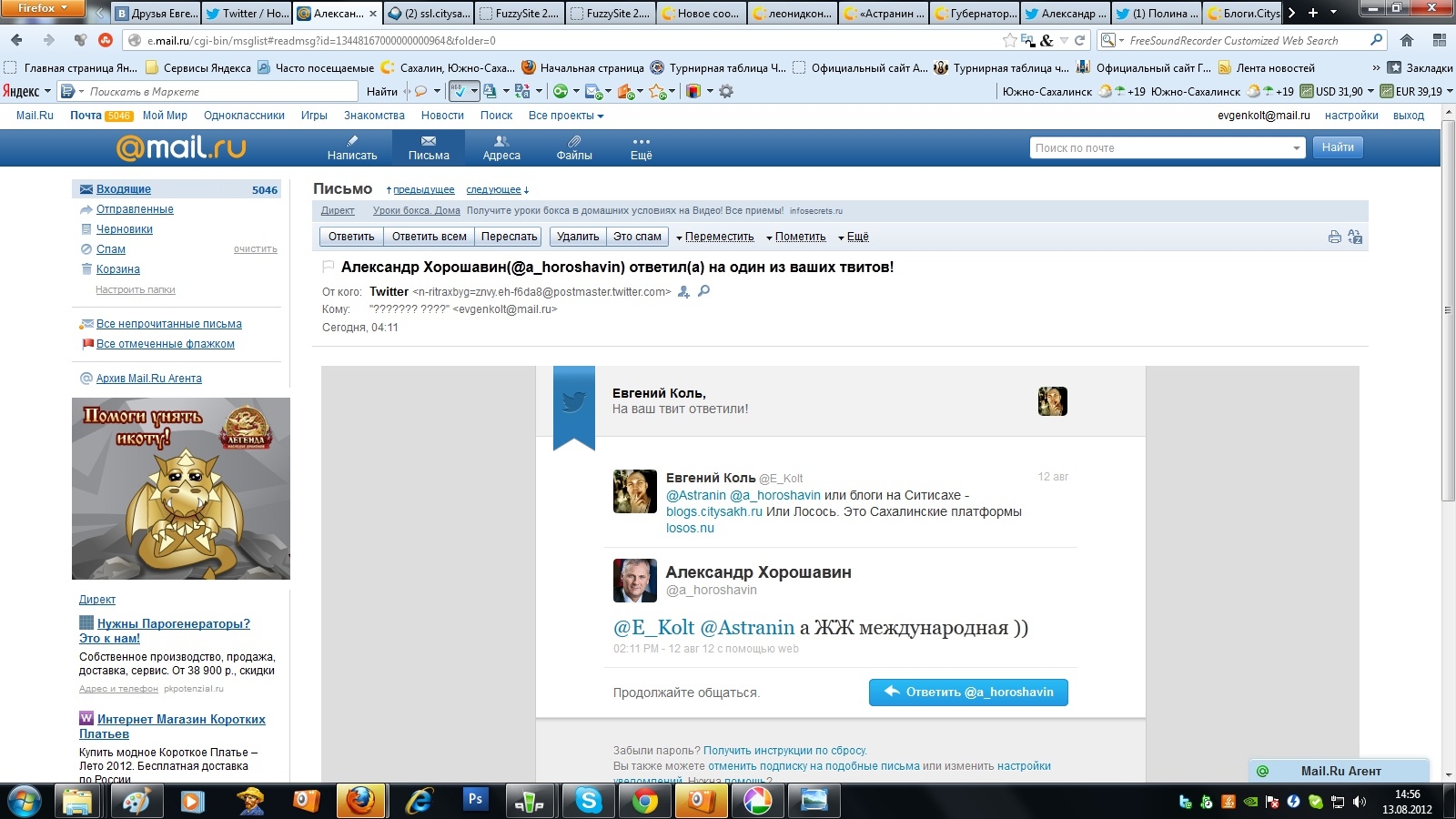The width and height of the screenshot is (1456, 819).
Task: Launch Chrome from the taskbar
Action: tap(645, 801)
